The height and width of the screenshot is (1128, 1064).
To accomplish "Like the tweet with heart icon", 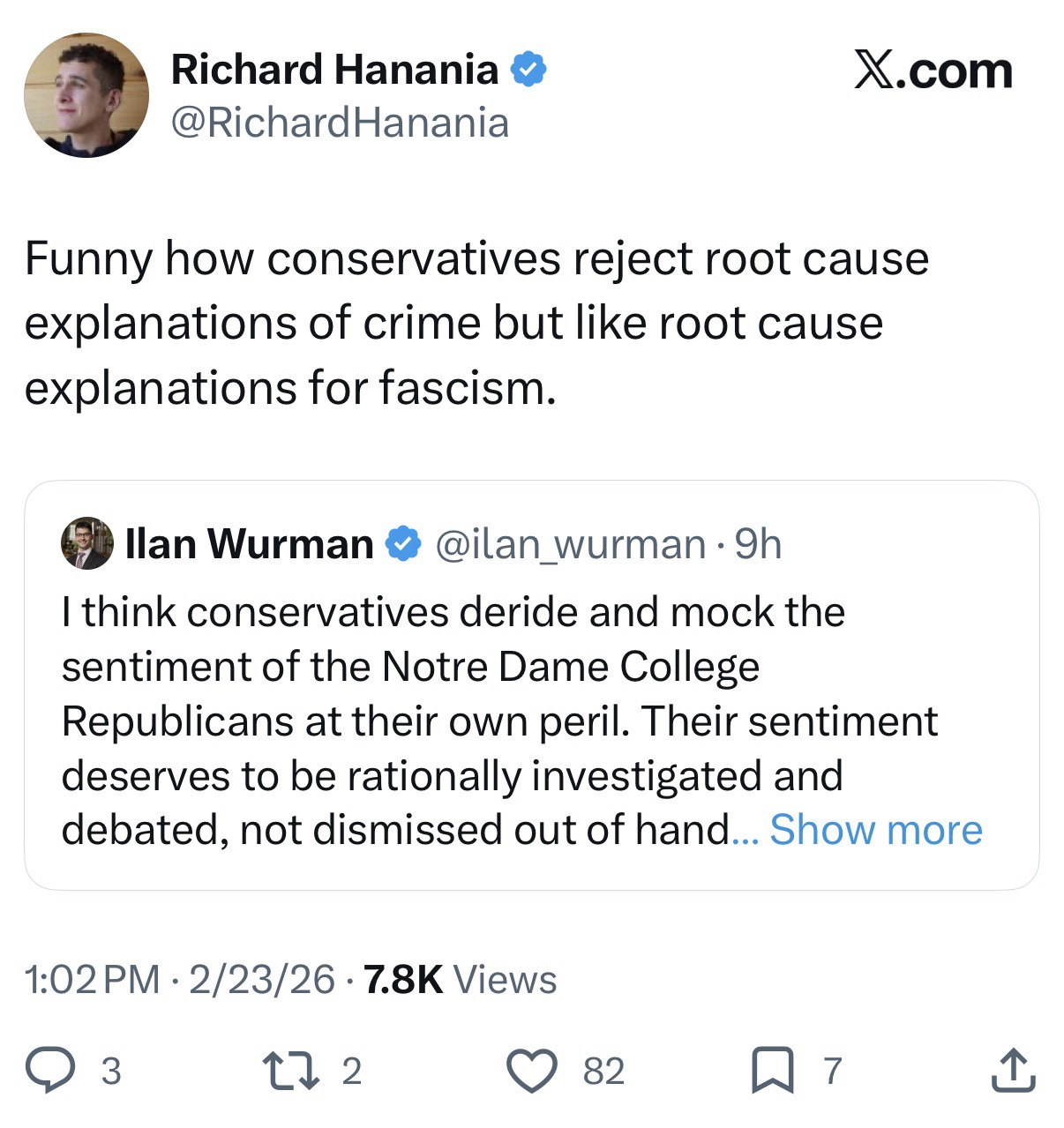I will tap(533, 1070).
